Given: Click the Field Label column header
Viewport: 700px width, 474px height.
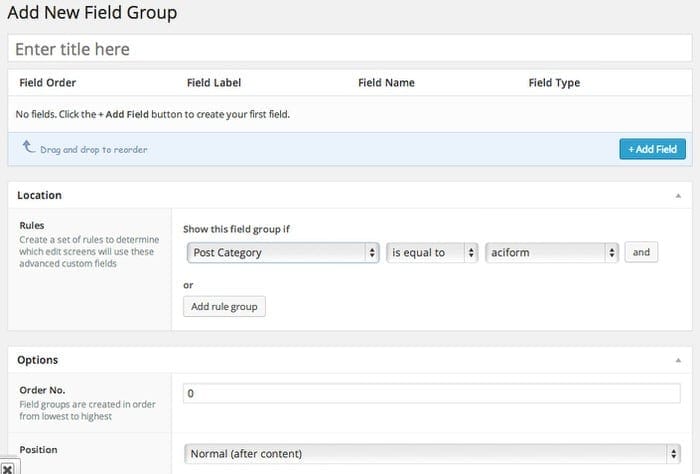Looking at the screenshot, I should (214, 83).
